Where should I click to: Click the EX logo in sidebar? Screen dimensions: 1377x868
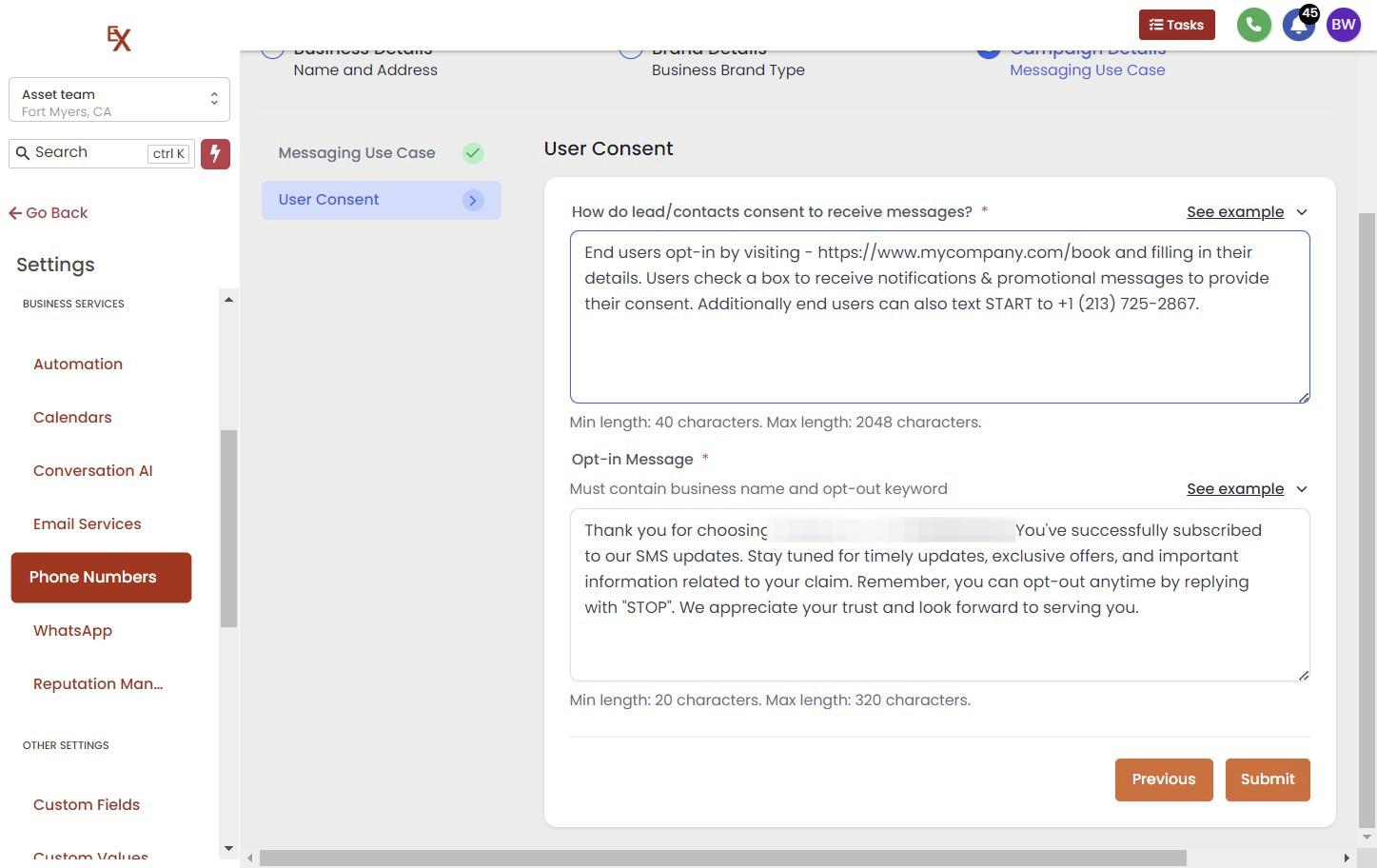point(119,38)
